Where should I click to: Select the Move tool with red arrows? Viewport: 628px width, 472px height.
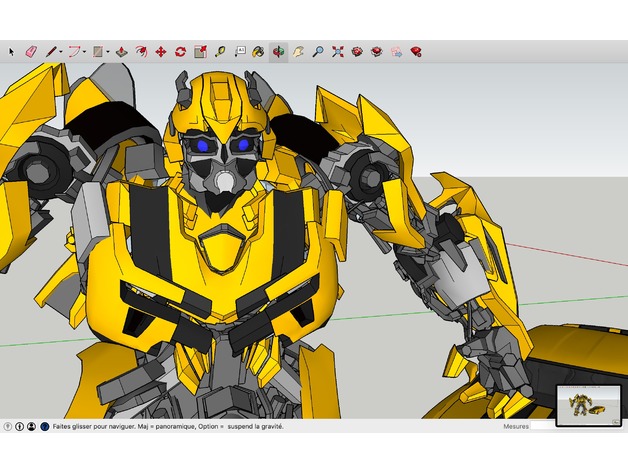(161, 52)
